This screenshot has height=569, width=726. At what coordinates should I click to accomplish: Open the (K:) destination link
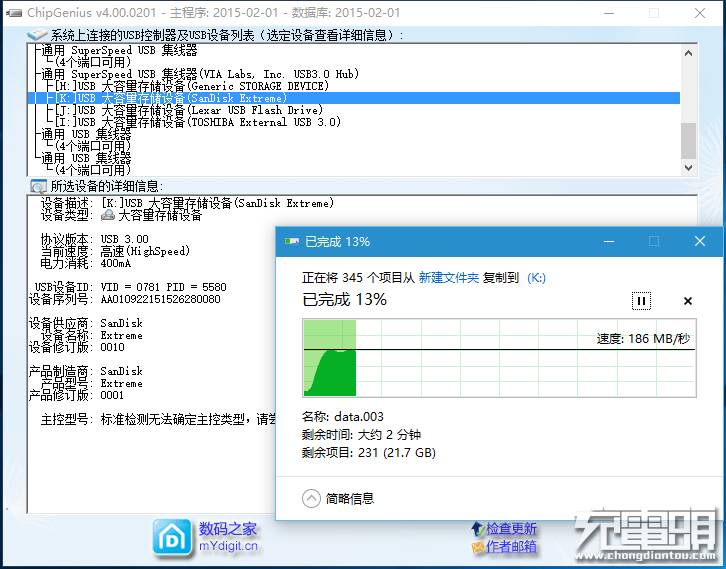click(x=536, y=278)
